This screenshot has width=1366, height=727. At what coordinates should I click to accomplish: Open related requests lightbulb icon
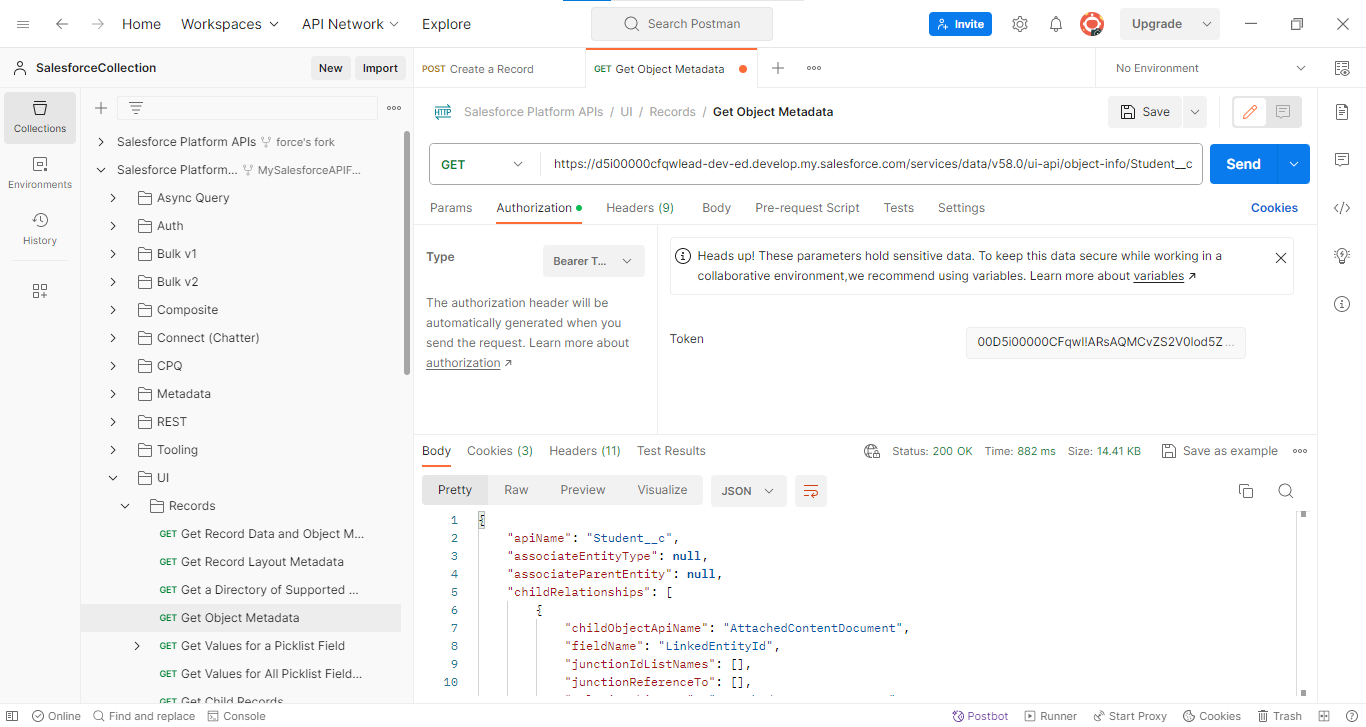(x=1342, y=256)
